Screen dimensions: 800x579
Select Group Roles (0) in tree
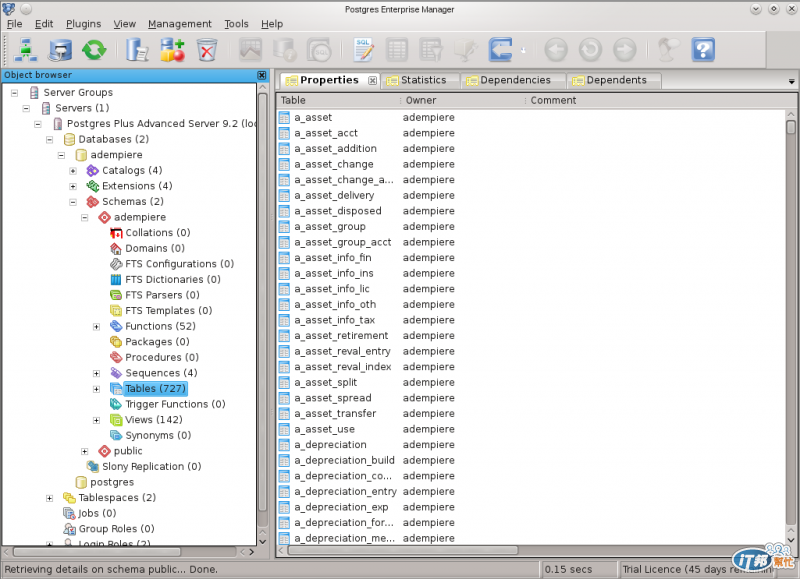[116, 528]
